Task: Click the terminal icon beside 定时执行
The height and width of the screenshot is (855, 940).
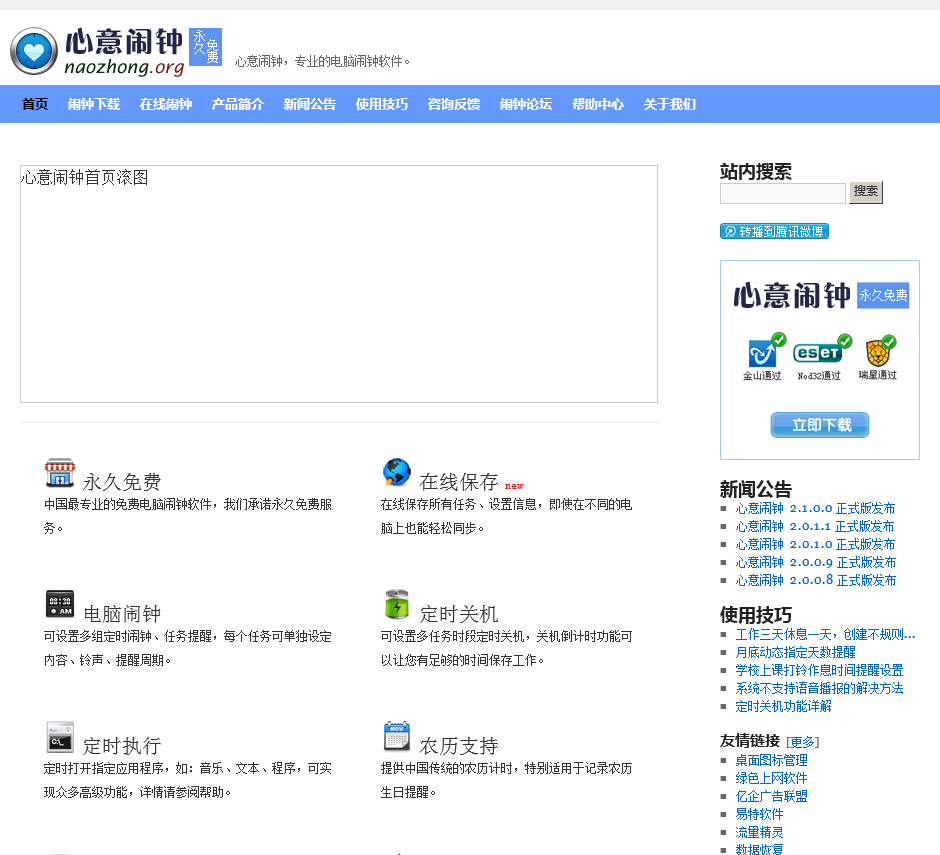Action: 60,737
